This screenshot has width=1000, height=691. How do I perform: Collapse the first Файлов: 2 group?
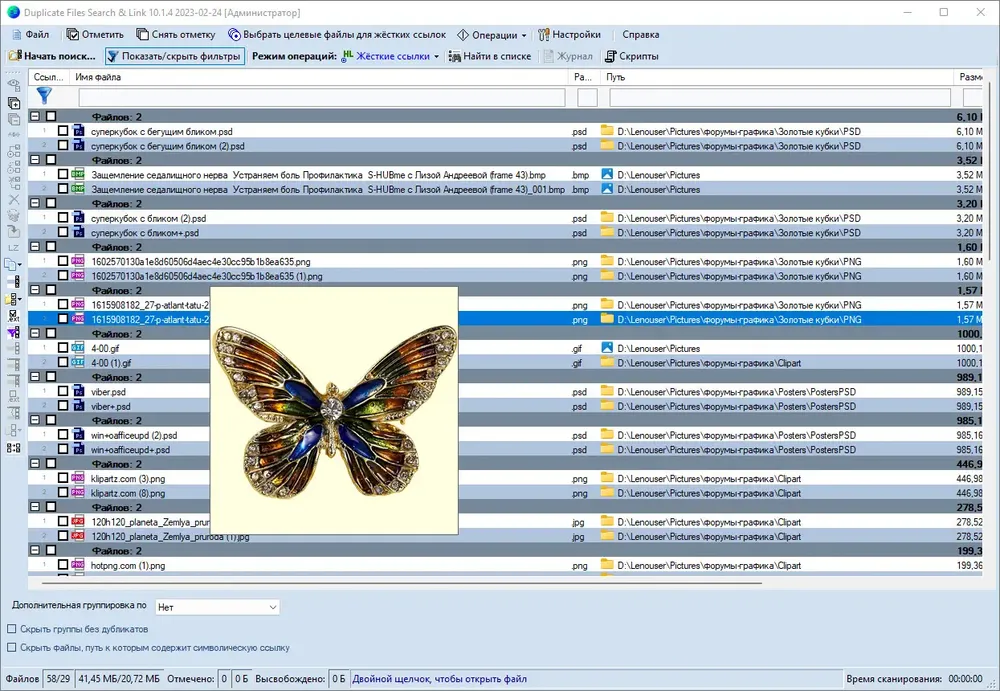(x=35, y=116)
